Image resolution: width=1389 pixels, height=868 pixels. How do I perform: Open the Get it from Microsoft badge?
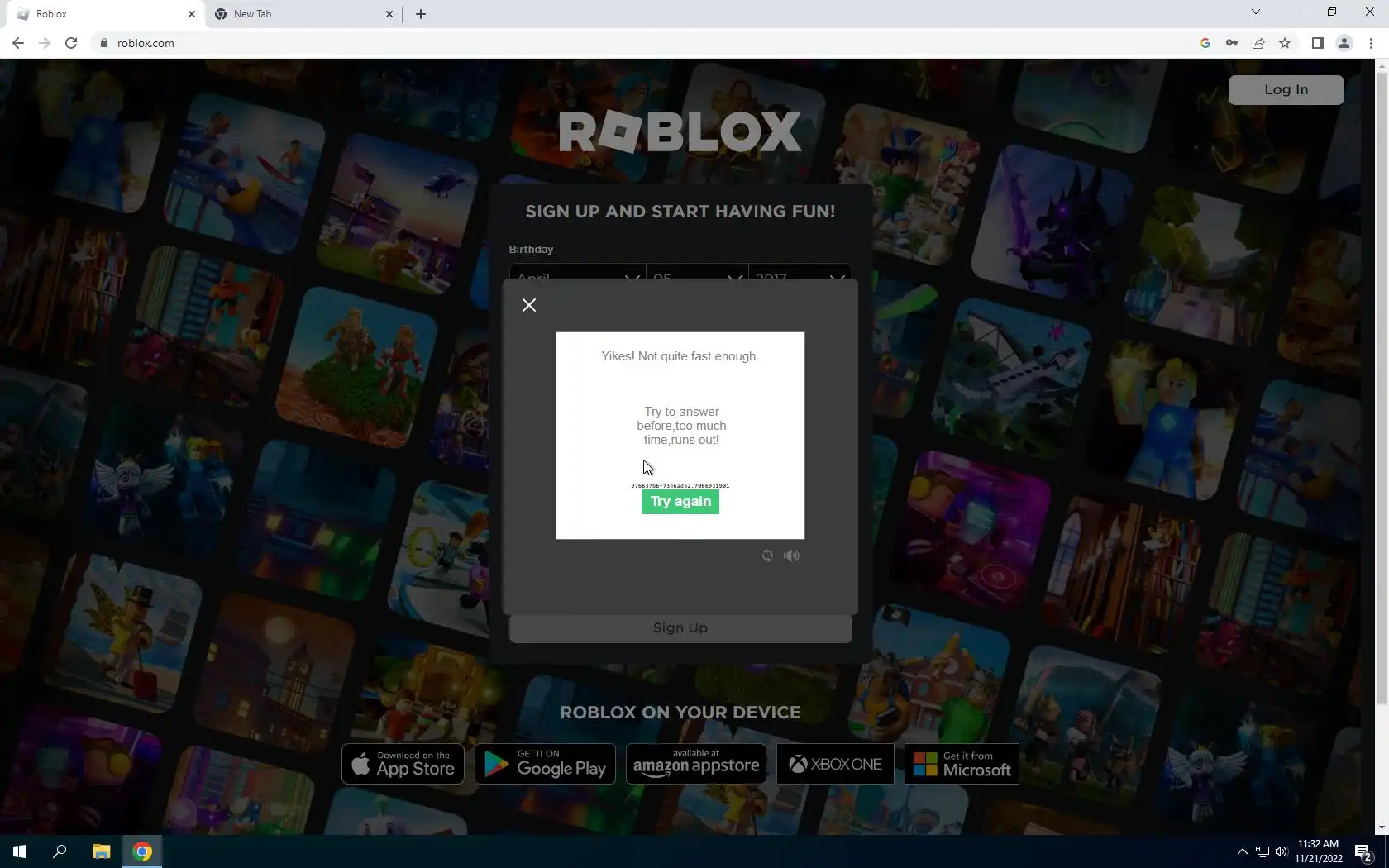pos(962,764)
